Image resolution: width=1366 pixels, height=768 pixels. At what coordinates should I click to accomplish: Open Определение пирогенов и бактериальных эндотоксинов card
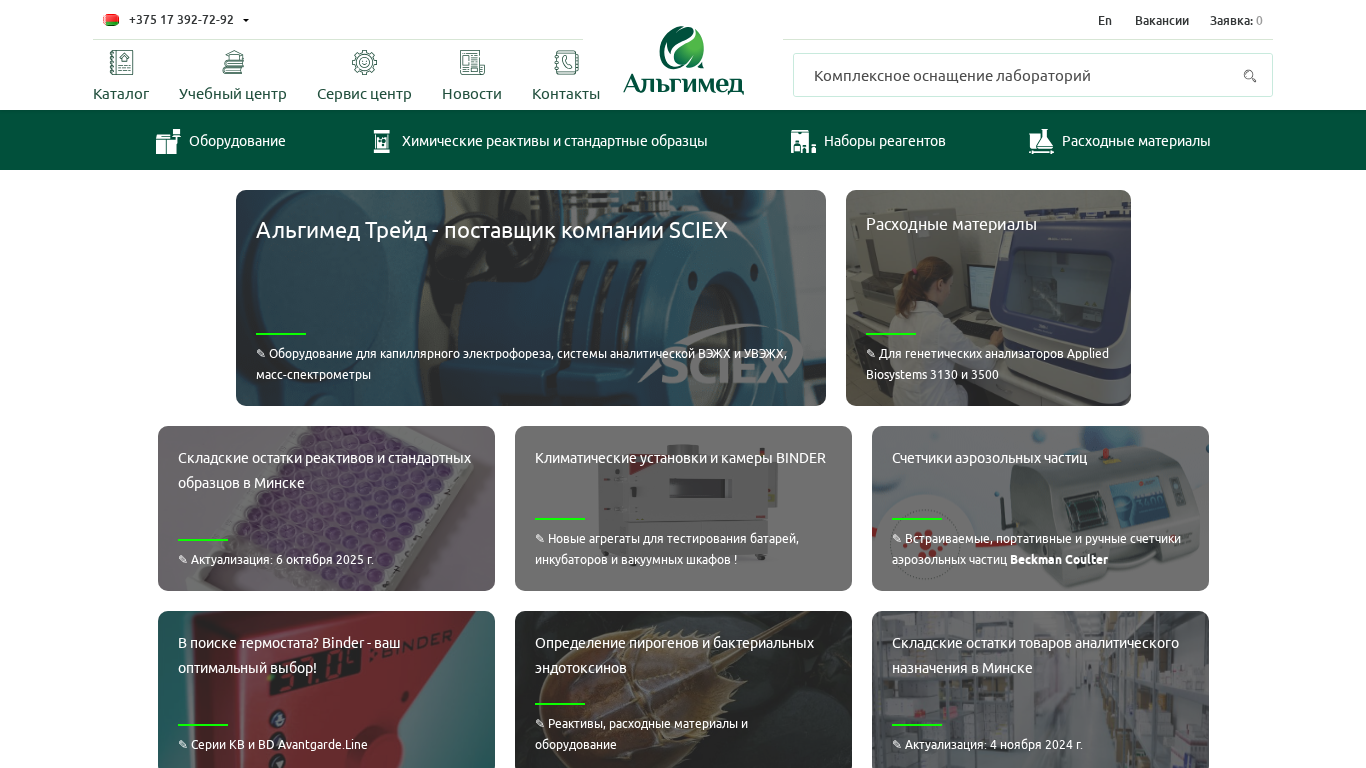pos(683,690)
